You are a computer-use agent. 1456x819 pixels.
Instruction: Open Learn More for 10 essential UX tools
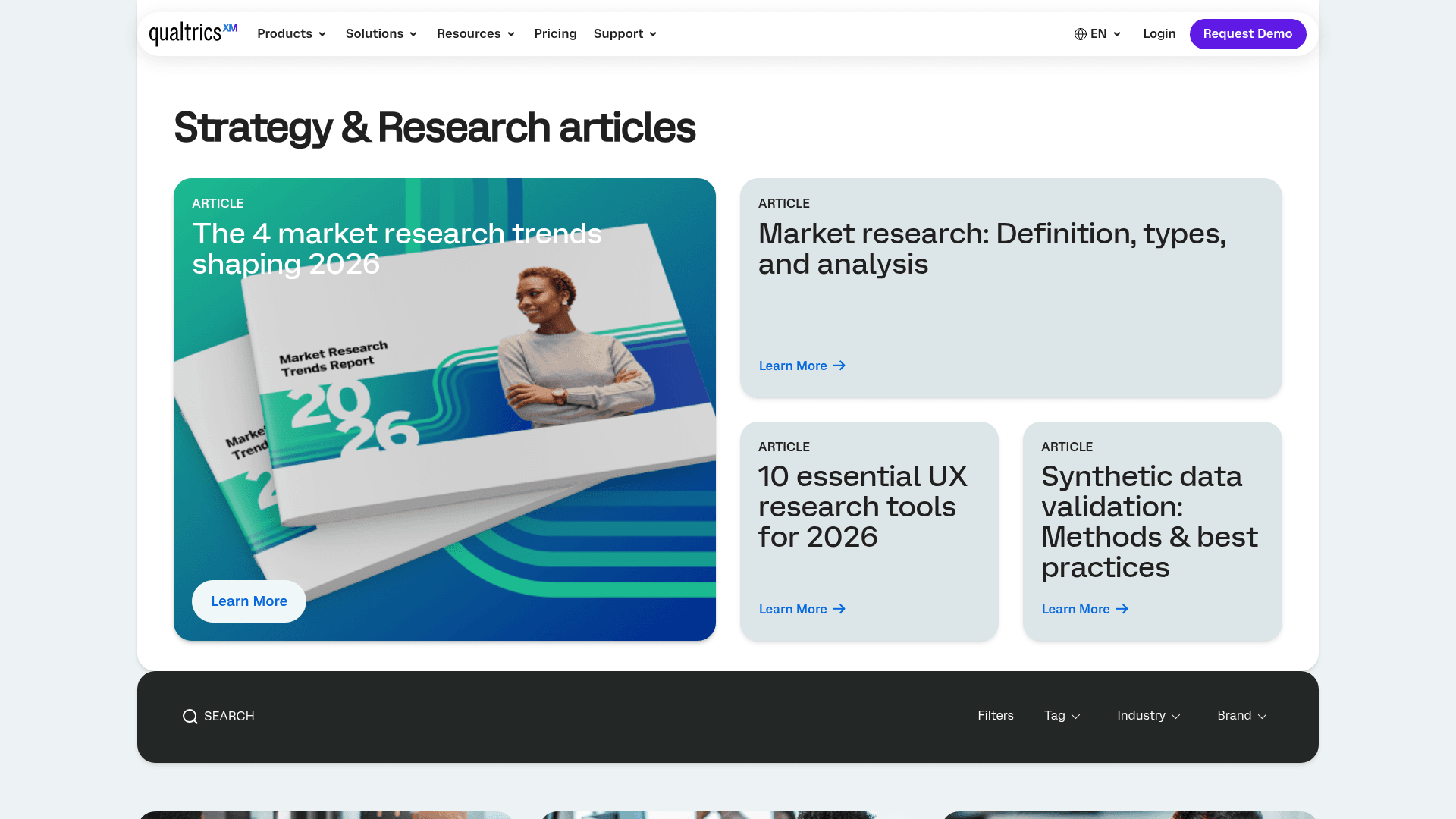802,609
